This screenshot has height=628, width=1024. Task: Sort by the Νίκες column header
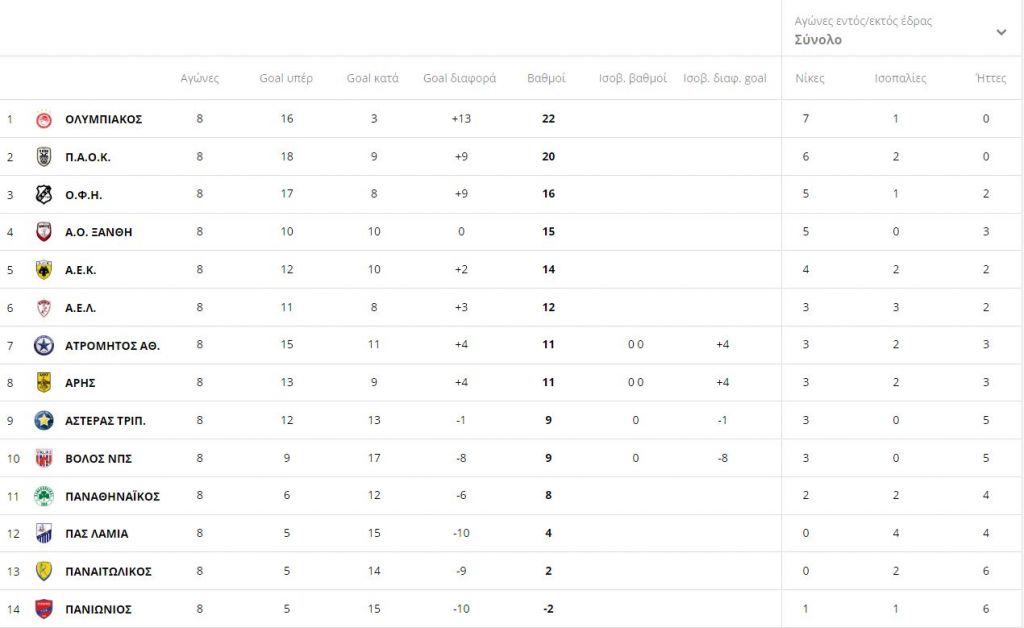[x=809, y=78]
